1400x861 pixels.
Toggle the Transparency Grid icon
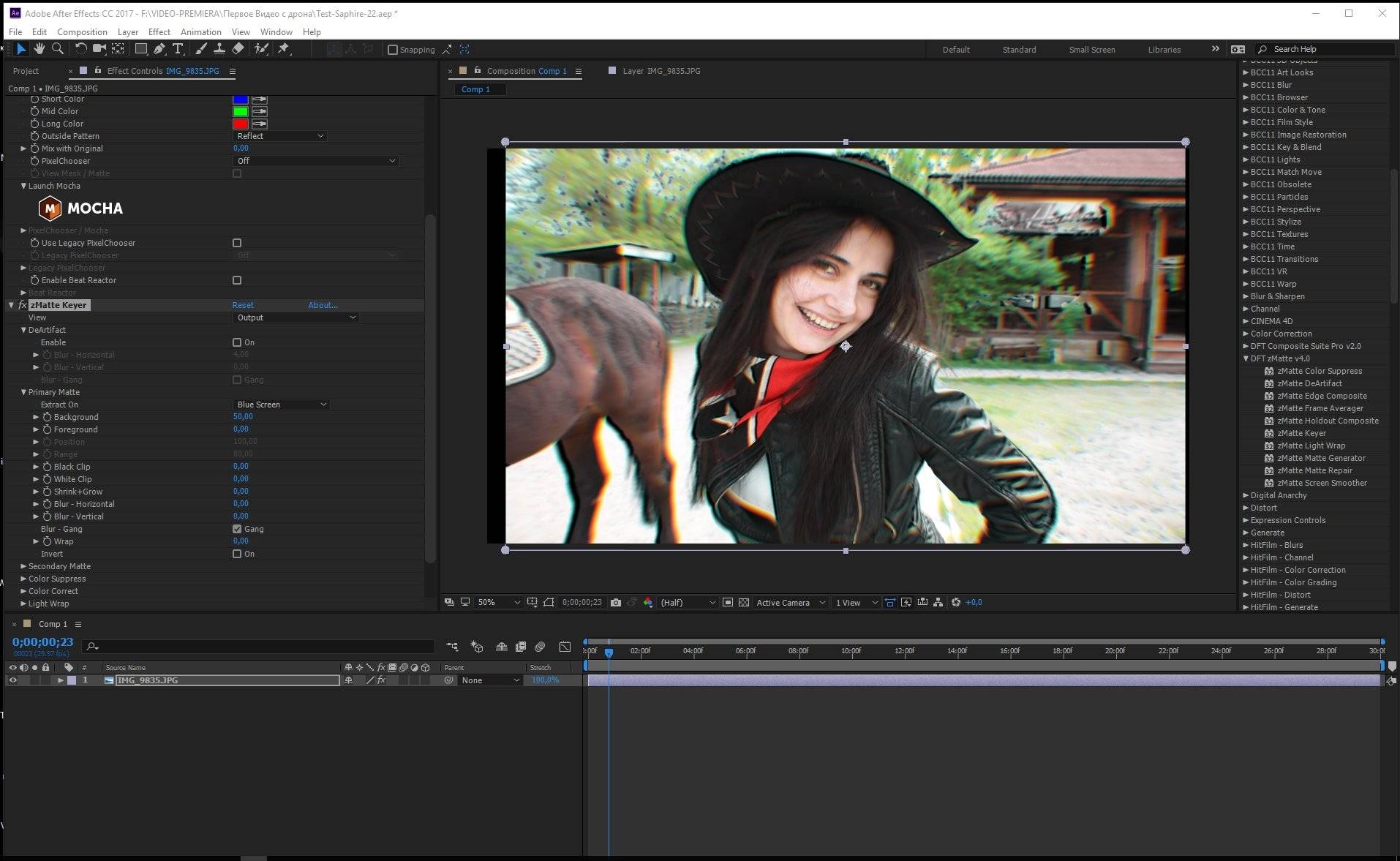[x=744, y=603]
